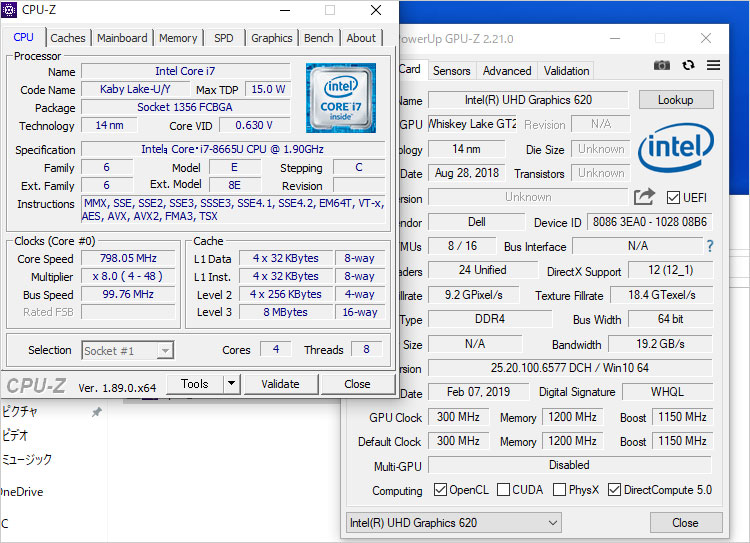The width and height of the screenshot is (750, 543).
Task: Click the Code Name value Kaby Lake-U/Y
Action: point(135,89)
